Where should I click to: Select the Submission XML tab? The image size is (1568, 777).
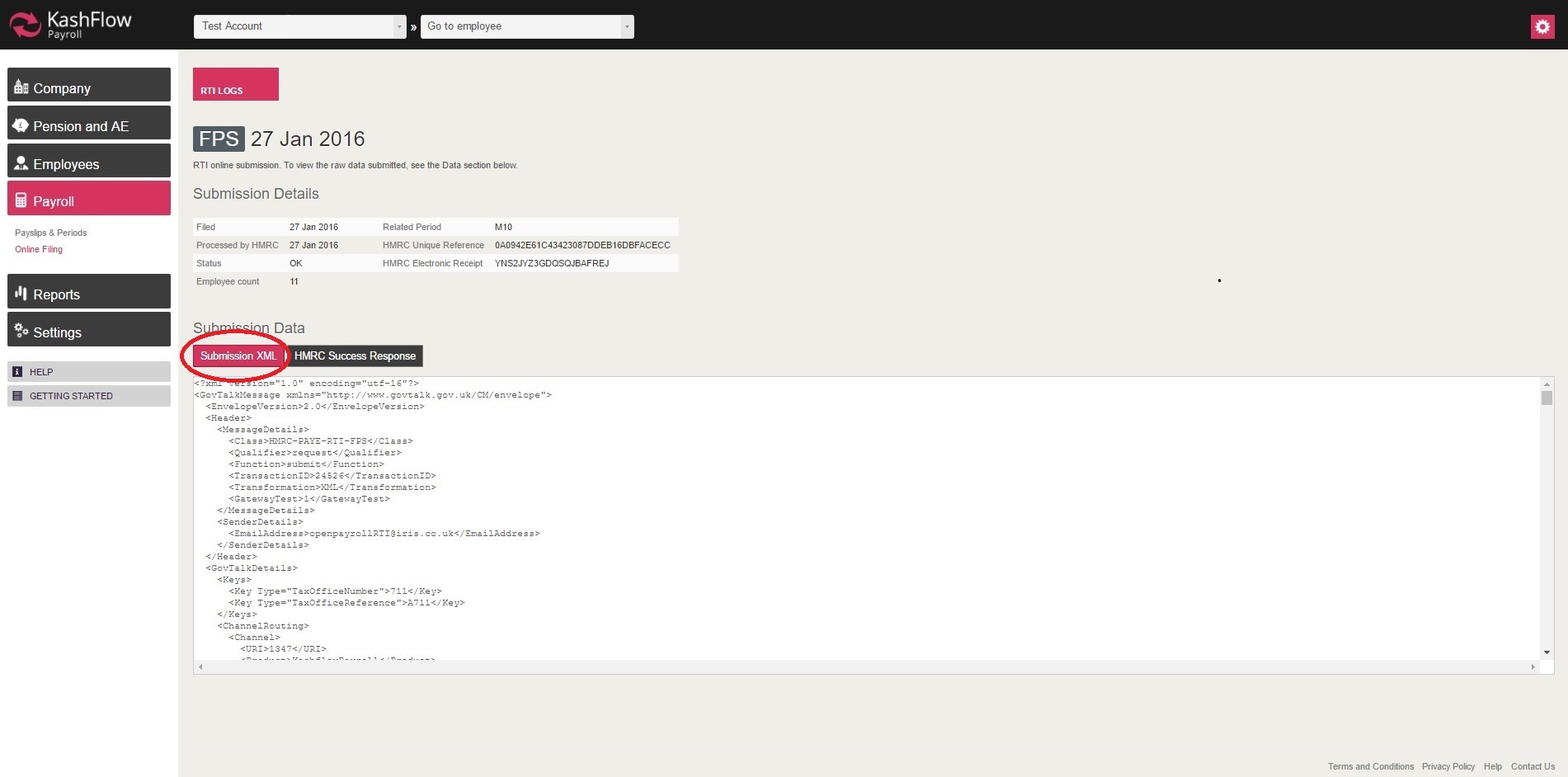[238, 356]
